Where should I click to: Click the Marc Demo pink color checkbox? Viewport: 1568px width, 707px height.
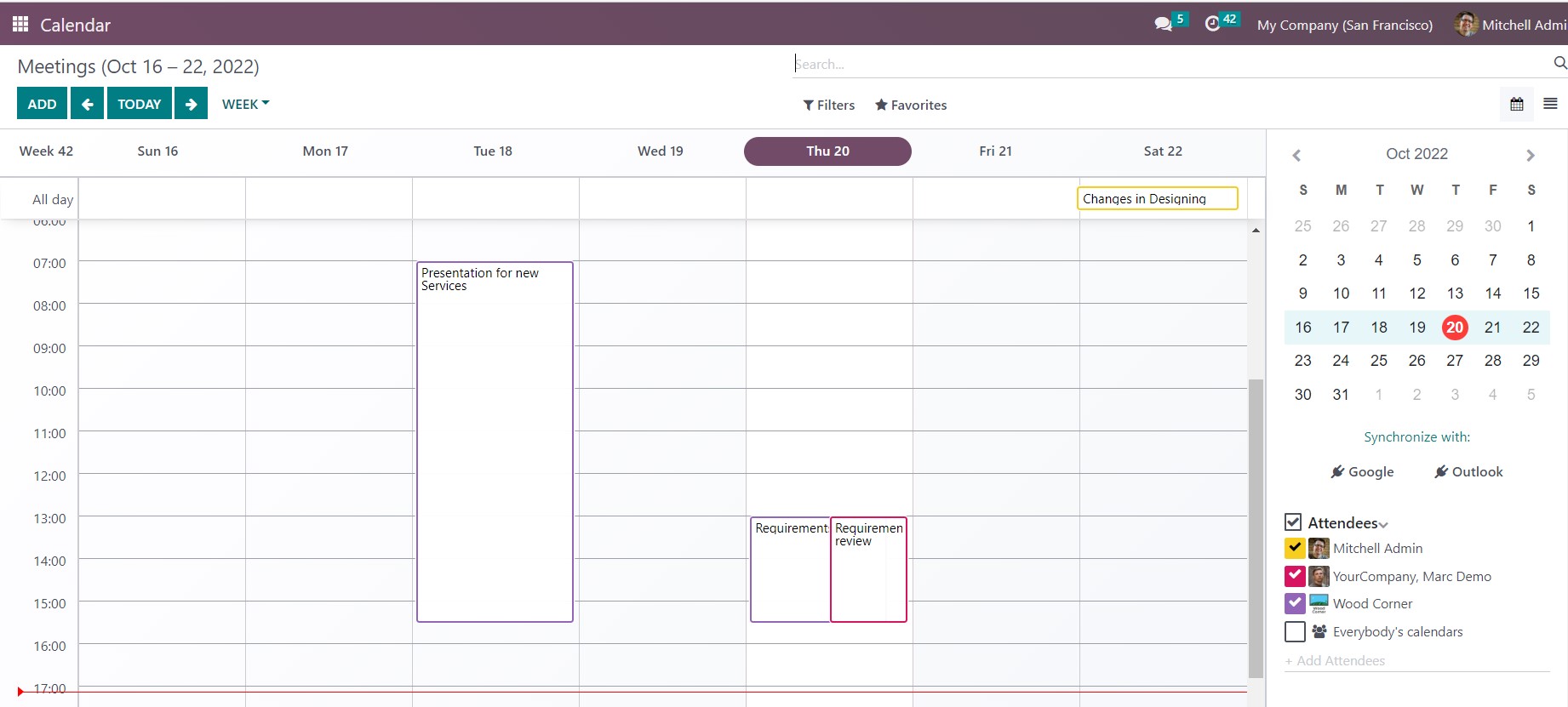coord(1295,576)
